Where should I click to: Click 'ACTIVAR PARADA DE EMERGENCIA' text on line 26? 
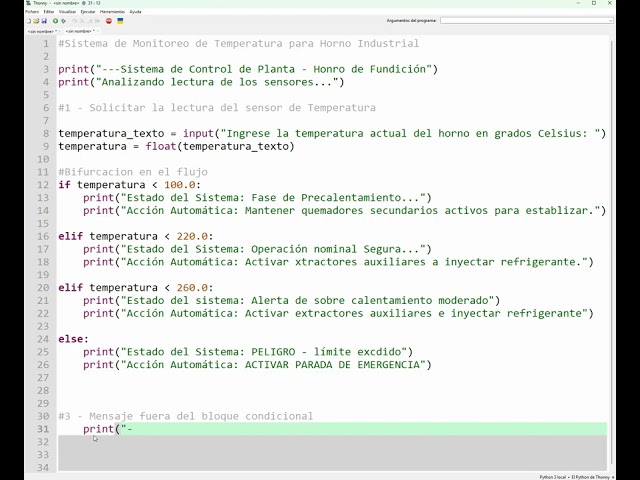pyautogui.click(x=332, y=364)
